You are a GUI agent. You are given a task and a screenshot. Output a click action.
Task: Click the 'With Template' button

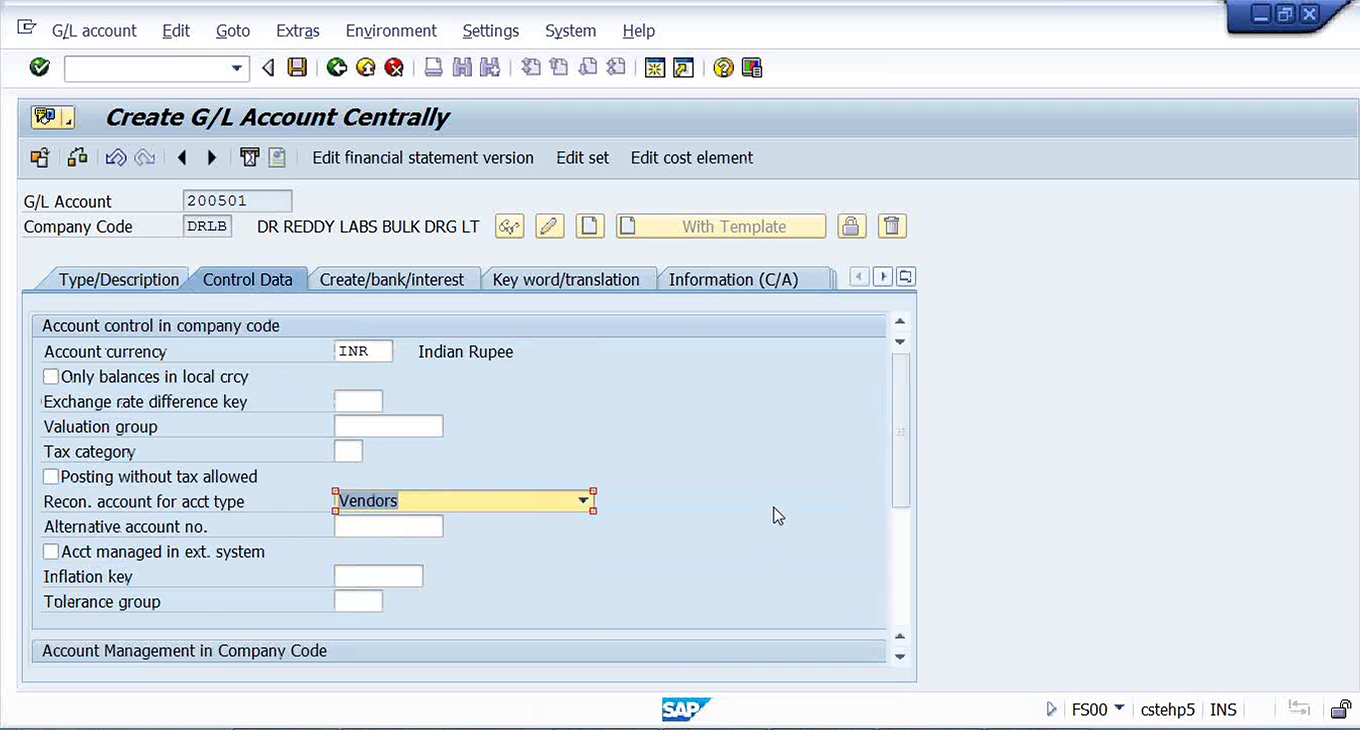coord(721,226)
